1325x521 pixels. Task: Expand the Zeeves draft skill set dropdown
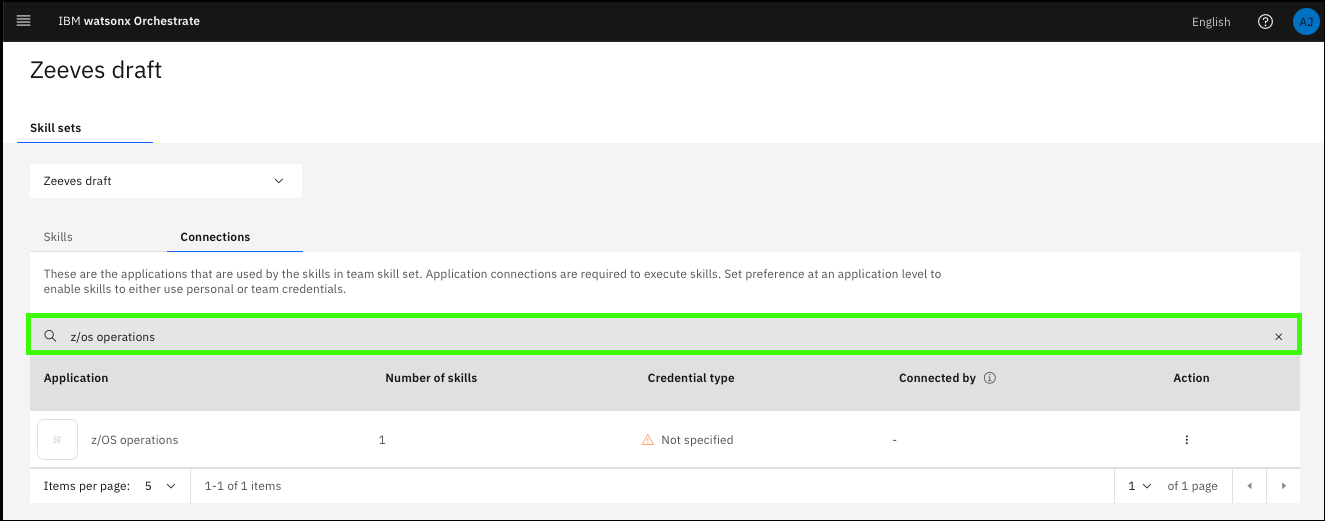[165, 181]
